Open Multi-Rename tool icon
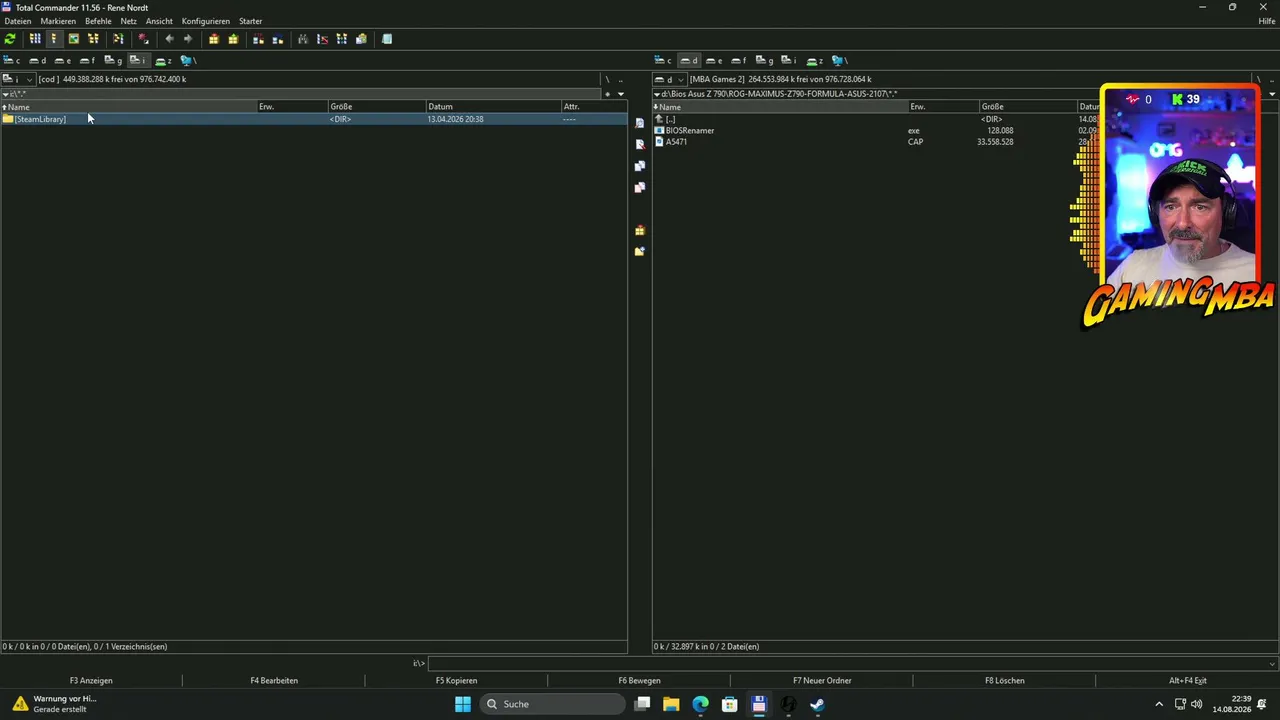This screenshot has width=1280, height=720. click(x=322, y=39)
